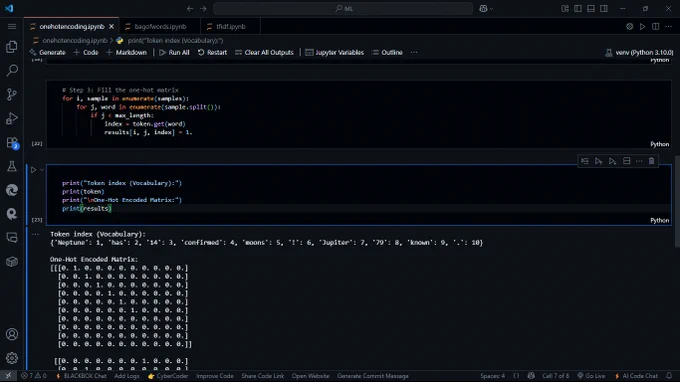The image size is (680, 382).
Task: Open the remote window indicator
Action: [x=8, y=376]
